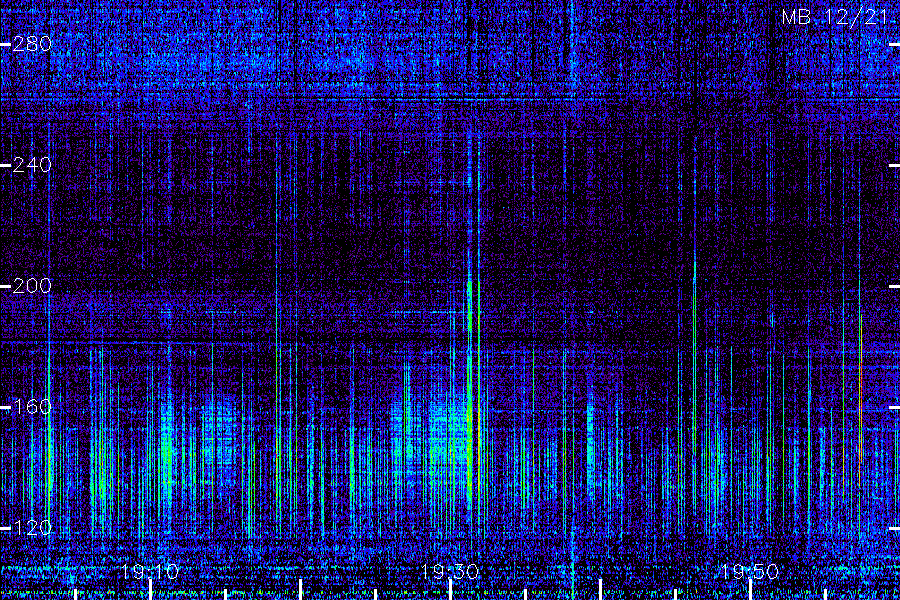Image resolution: width=900 pixels, height=600 pixels.
Task: Click the 19:10 time axis label
Action: pos(150,571)
